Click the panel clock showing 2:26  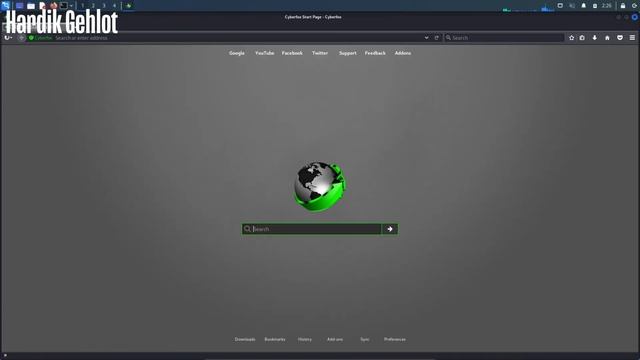point(607,6)
